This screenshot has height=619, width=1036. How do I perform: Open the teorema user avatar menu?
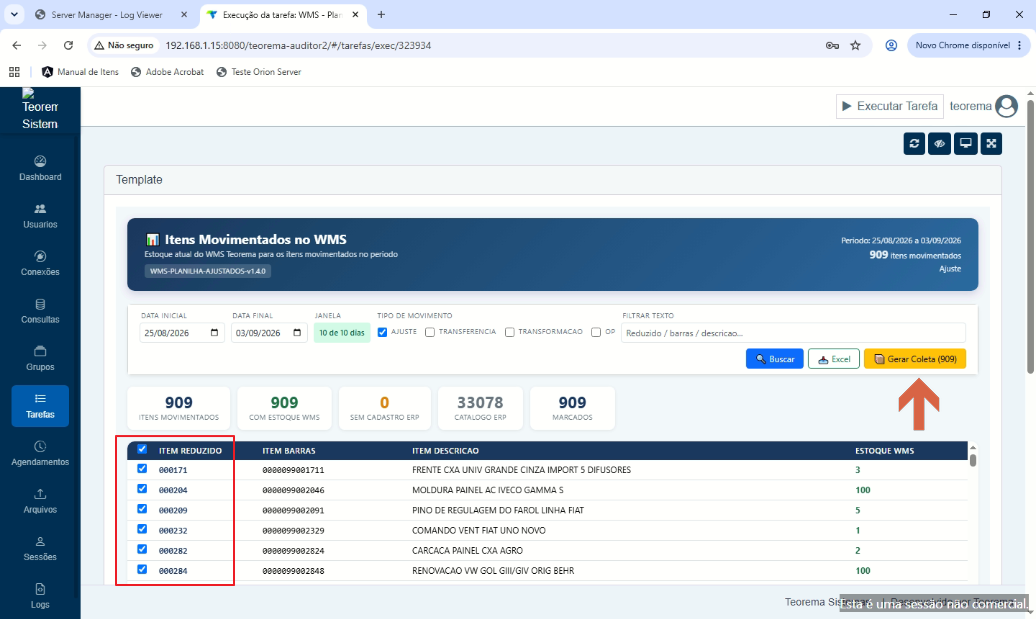coord(1006,106)
